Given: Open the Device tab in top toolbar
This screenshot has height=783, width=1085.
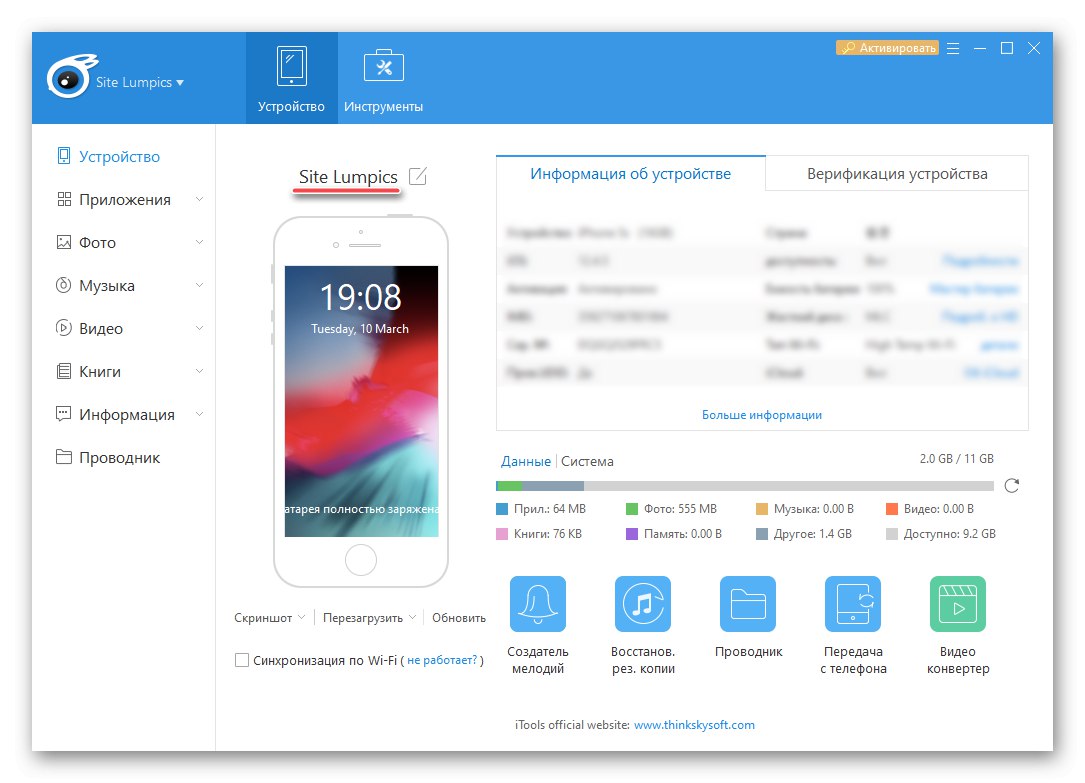Looking at the screenshot, I should [291, 78].
